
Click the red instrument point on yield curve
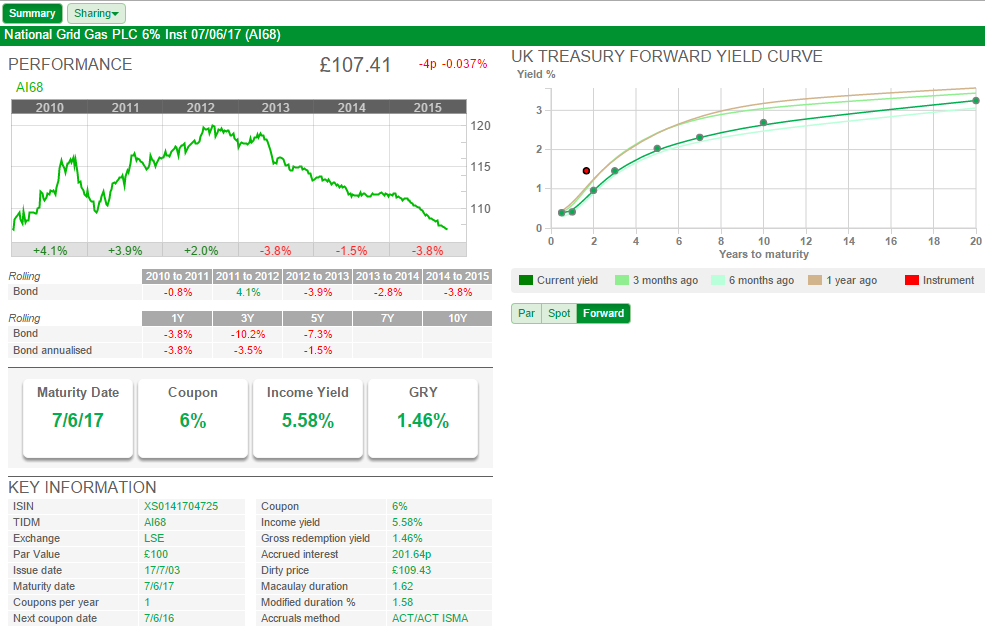pyautogui.click(x=586, y=171)
